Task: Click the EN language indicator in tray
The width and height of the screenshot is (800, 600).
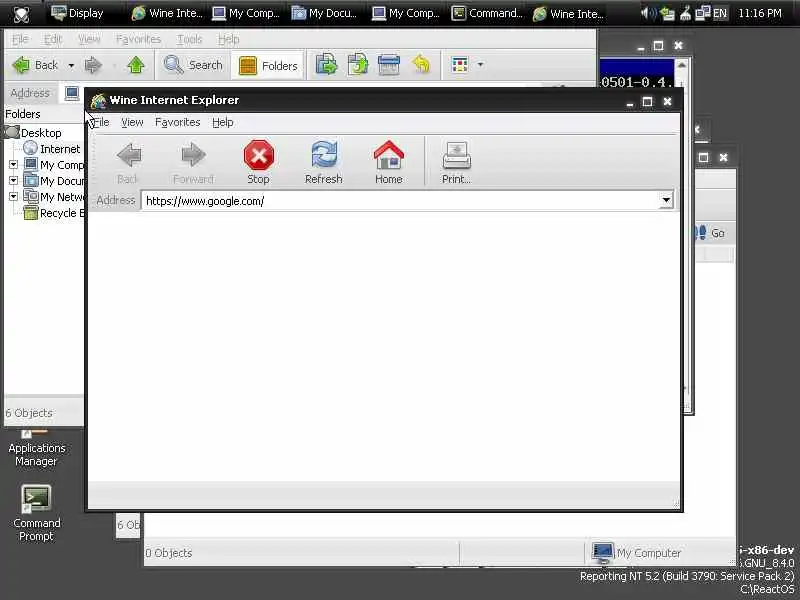Action: (x=720, y=13)
